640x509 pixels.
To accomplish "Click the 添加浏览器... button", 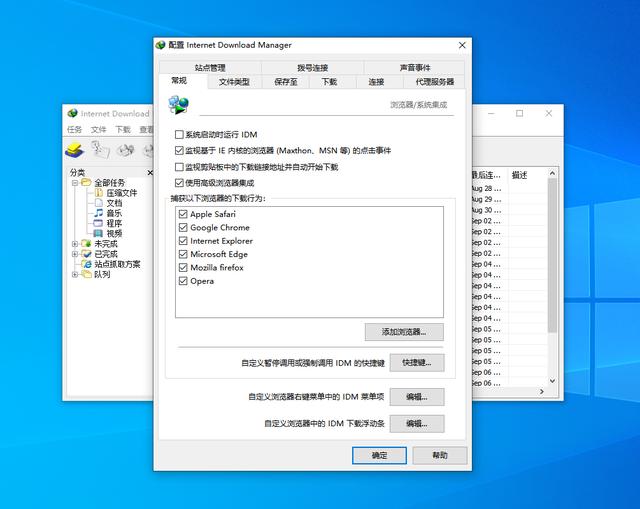I will click(x=404, y=332).
